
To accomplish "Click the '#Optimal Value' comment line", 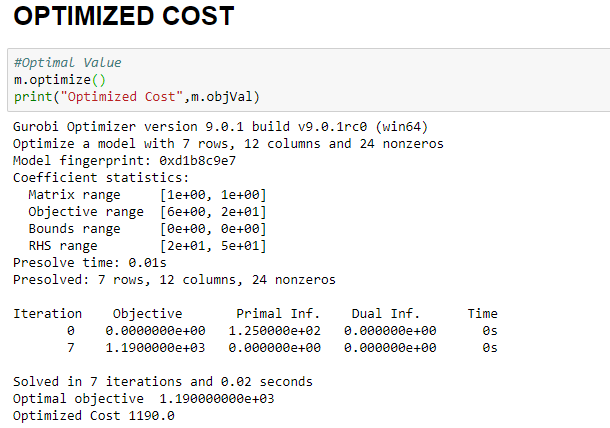I will point(68,63).
